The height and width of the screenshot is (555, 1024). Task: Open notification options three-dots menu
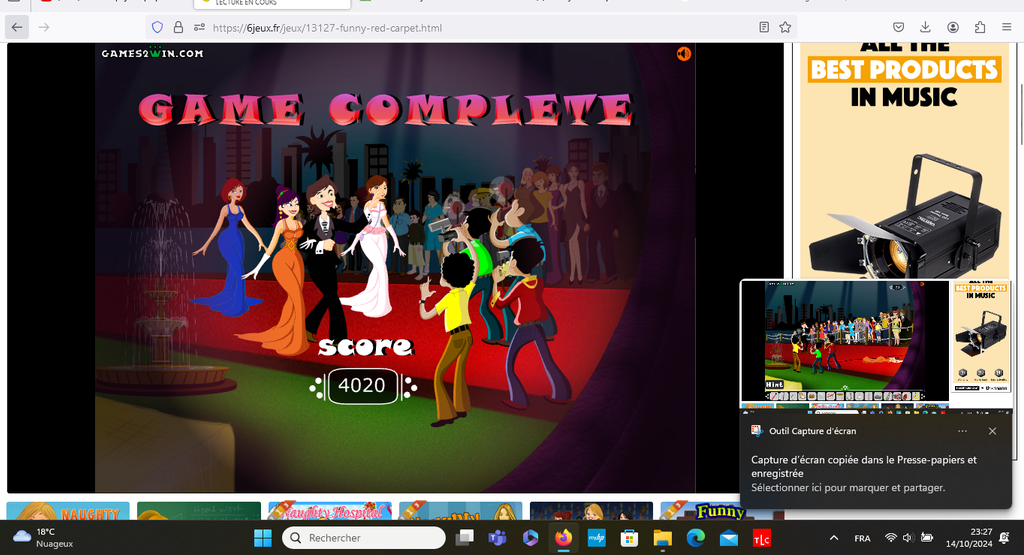[x=962, y=431]
